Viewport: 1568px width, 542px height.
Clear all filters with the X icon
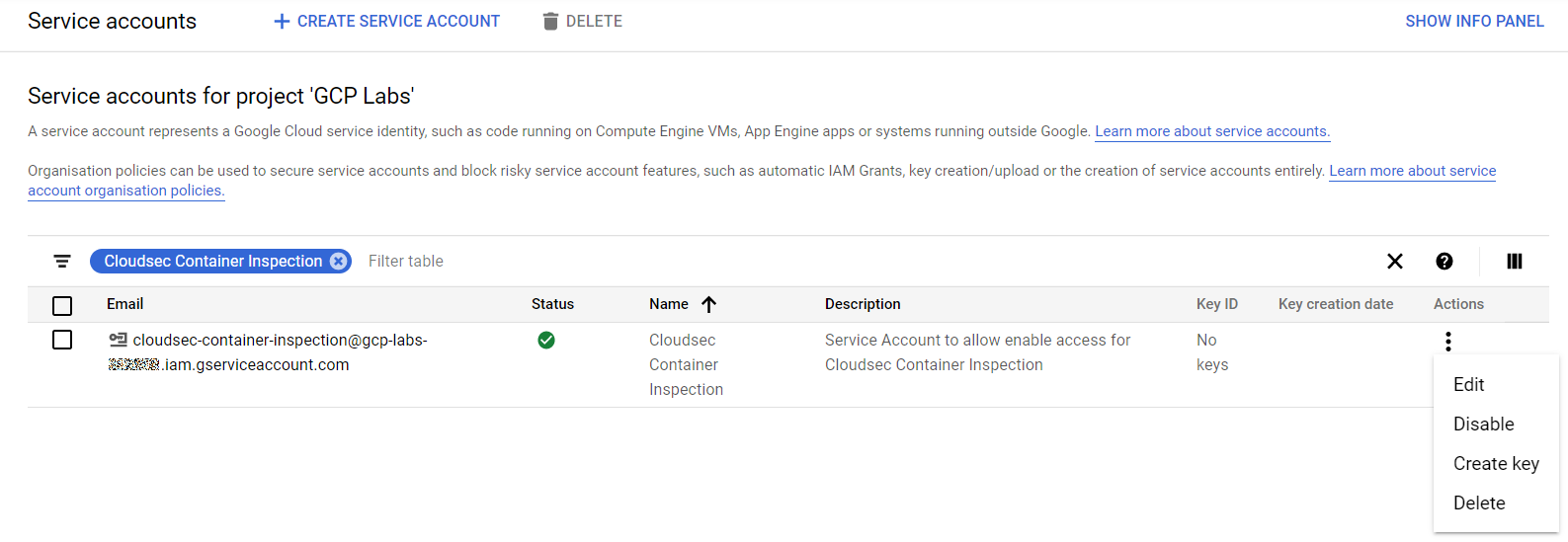click(x=1394, y=262)
